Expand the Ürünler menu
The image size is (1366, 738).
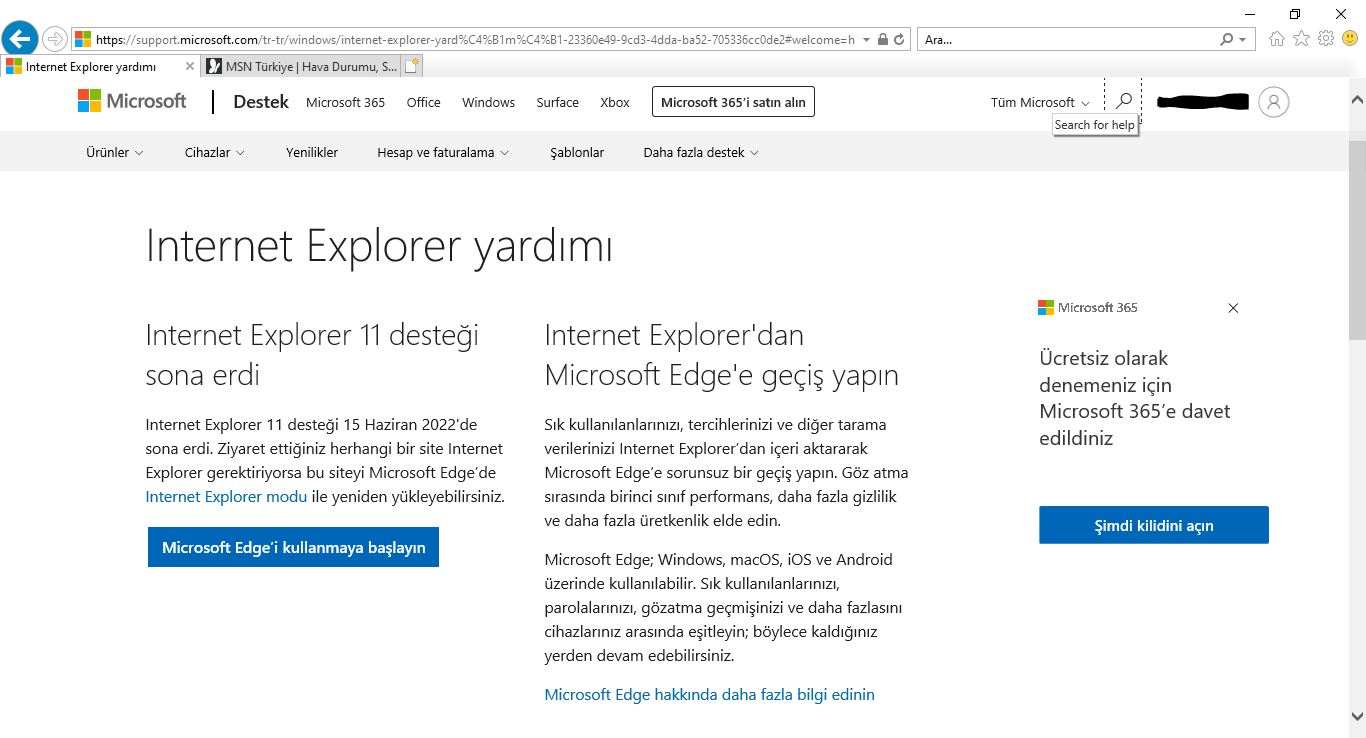(115, 153)
